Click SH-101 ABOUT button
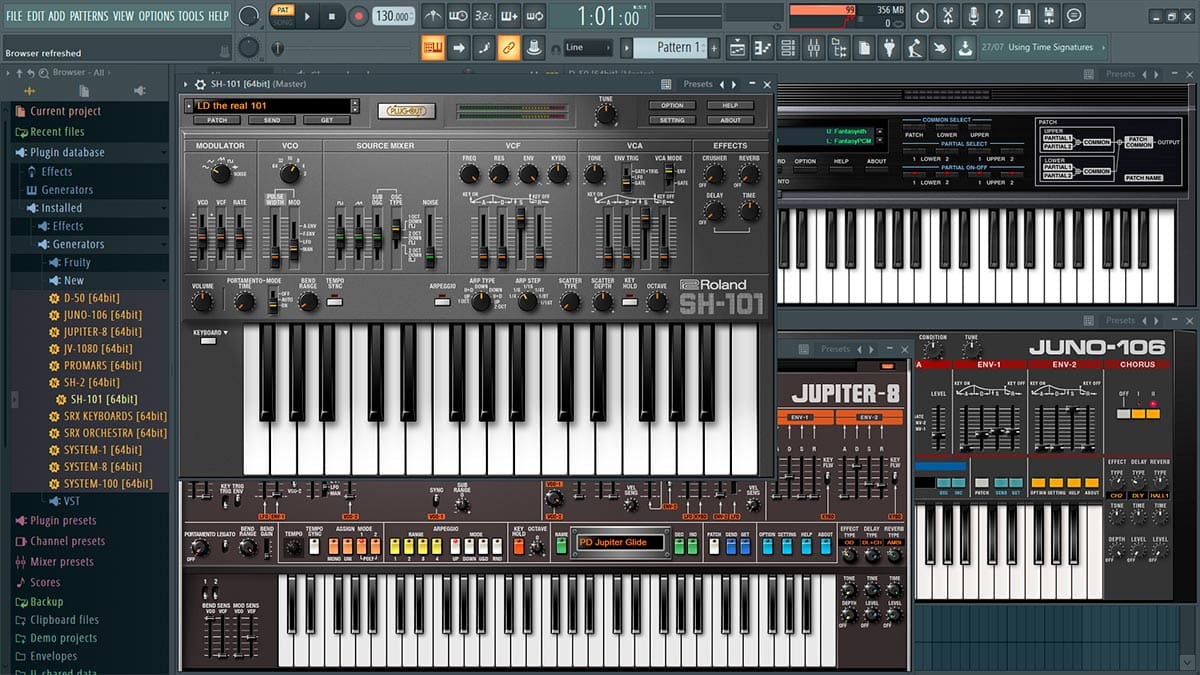 [731, 120]
